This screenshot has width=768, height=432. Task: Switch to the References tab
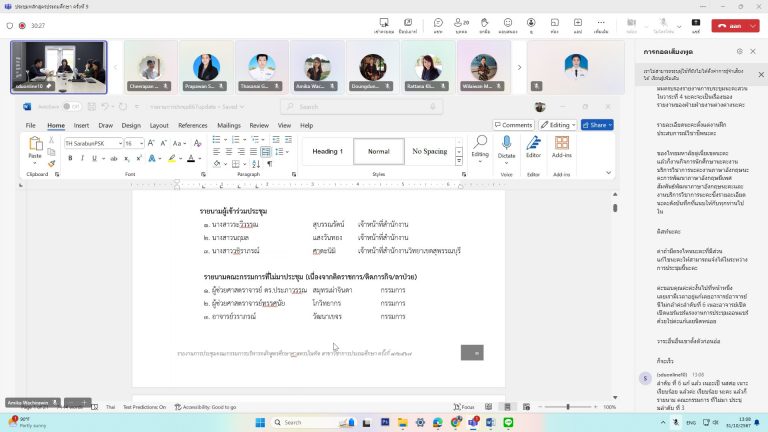(x=192, y=125)
